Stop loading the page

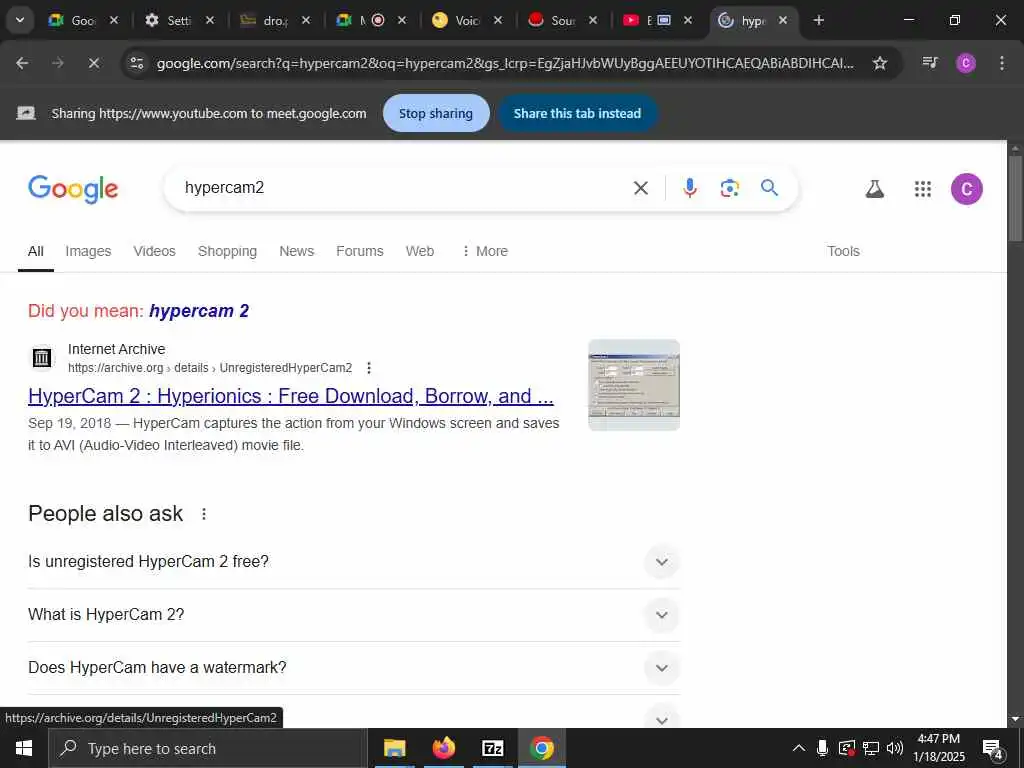click(x=93, y=63)
